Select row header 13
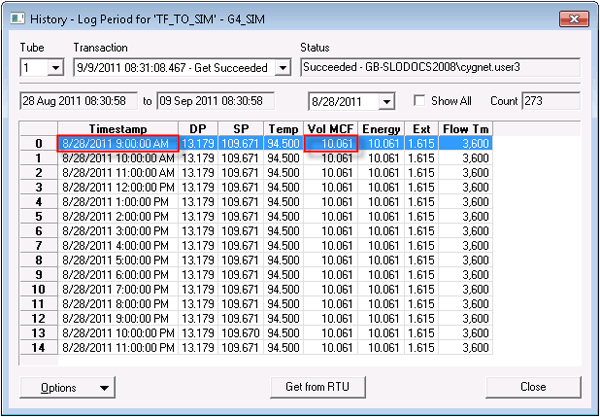600x417 pixels. (x=39, y=333)
